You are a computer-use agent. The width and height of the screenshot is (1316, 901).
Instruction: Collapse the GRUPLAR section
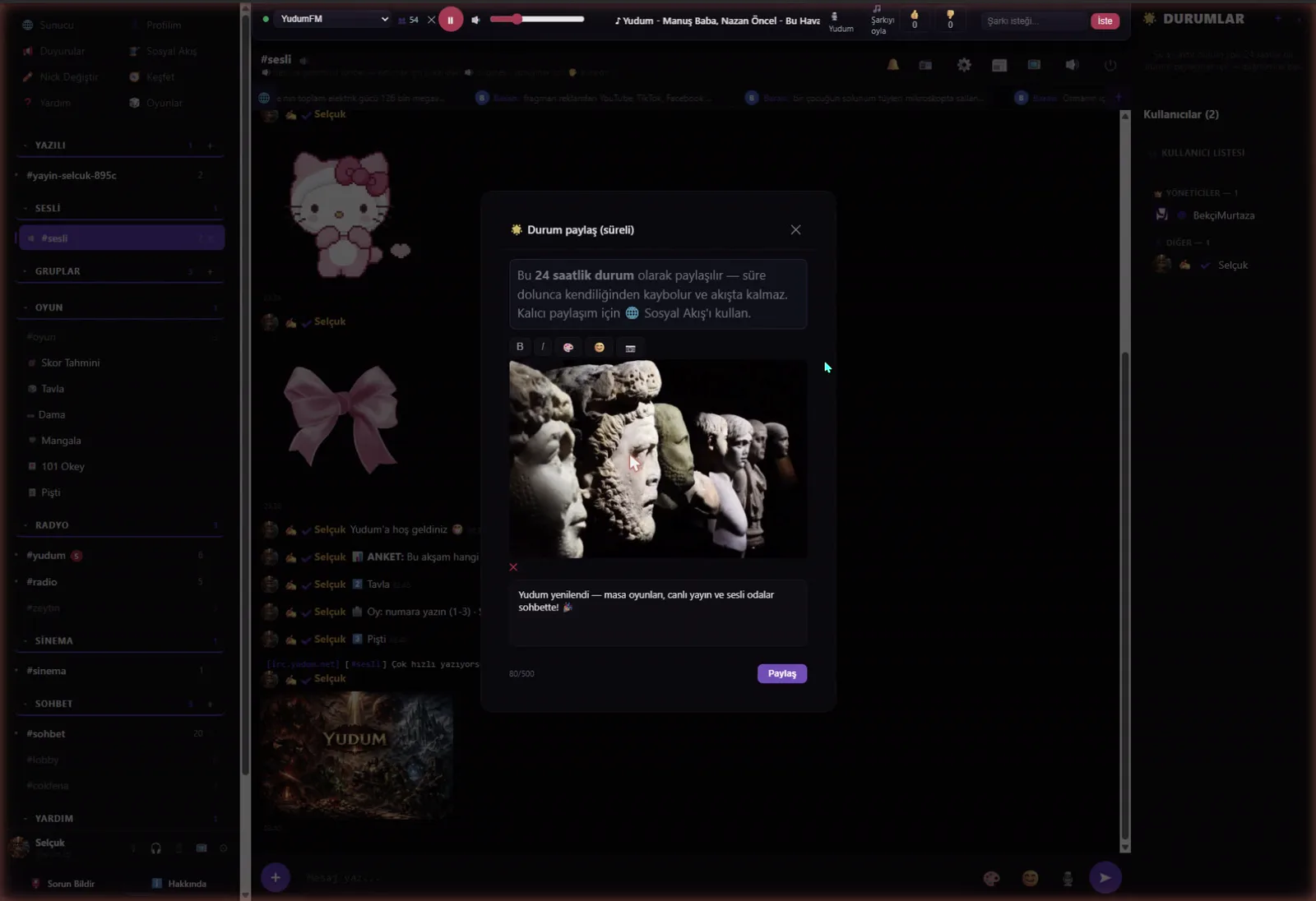(x=58, y=271)
